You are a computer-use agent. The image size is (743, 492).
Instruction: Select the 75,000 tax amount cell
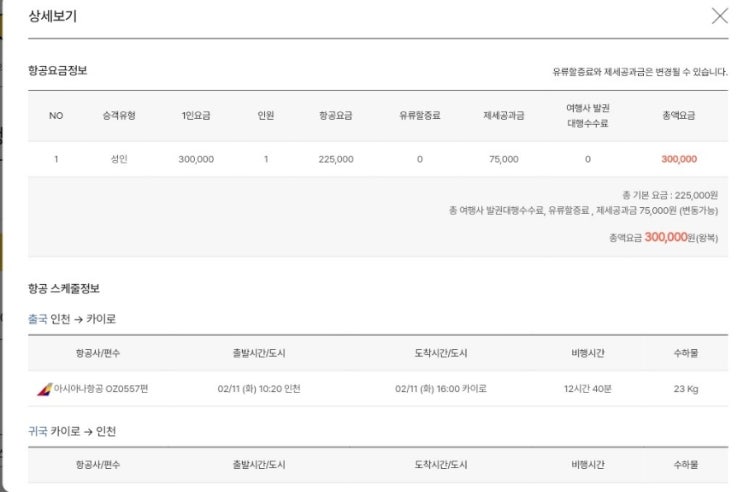[504, 159]
